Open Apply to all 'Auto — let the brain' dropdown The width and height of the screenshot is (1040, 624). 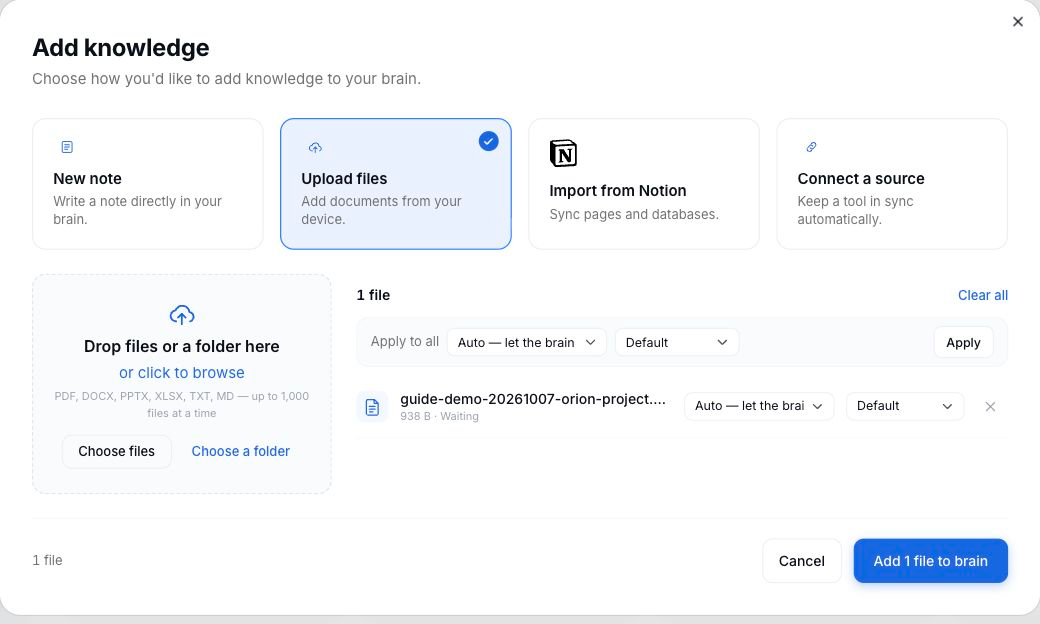click(x=527, y=342)
